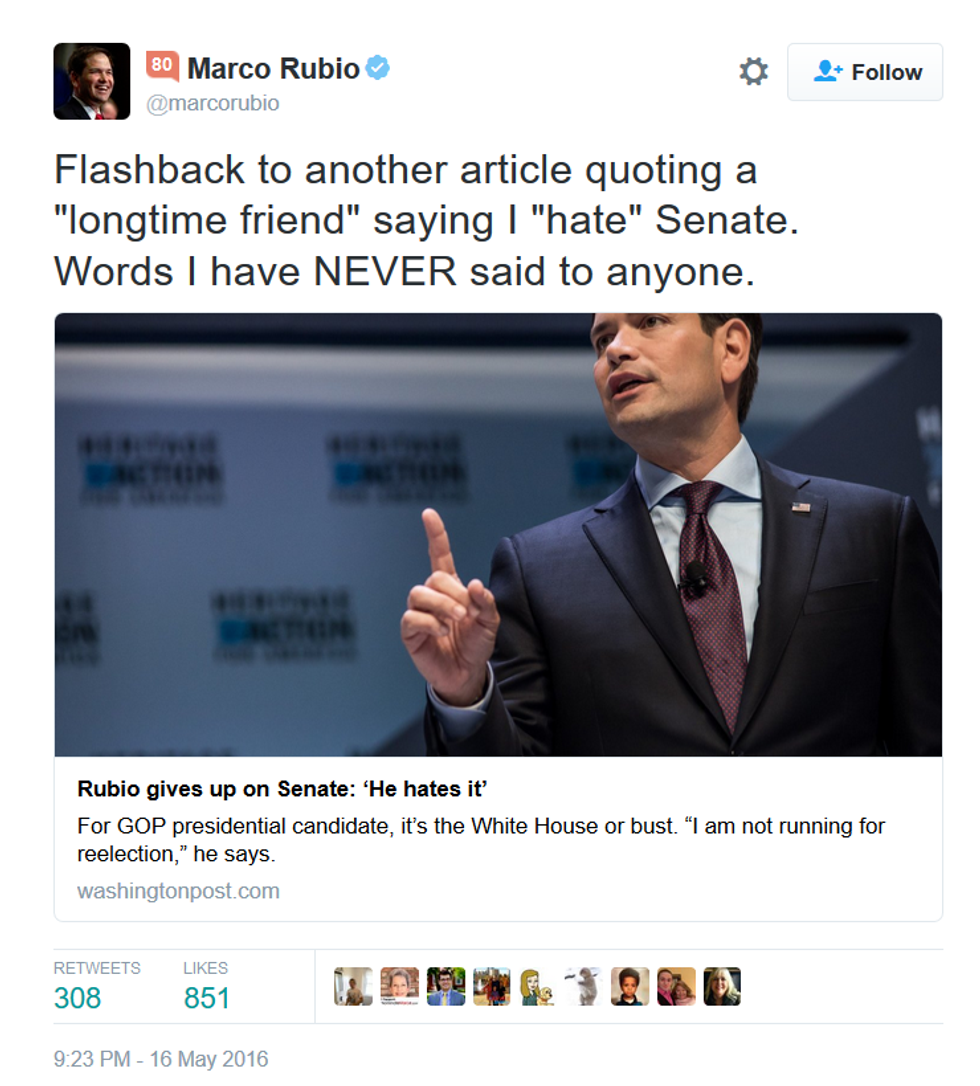Open the article preview photo
Screen dimensions: 980x1086
coord(498,534)
